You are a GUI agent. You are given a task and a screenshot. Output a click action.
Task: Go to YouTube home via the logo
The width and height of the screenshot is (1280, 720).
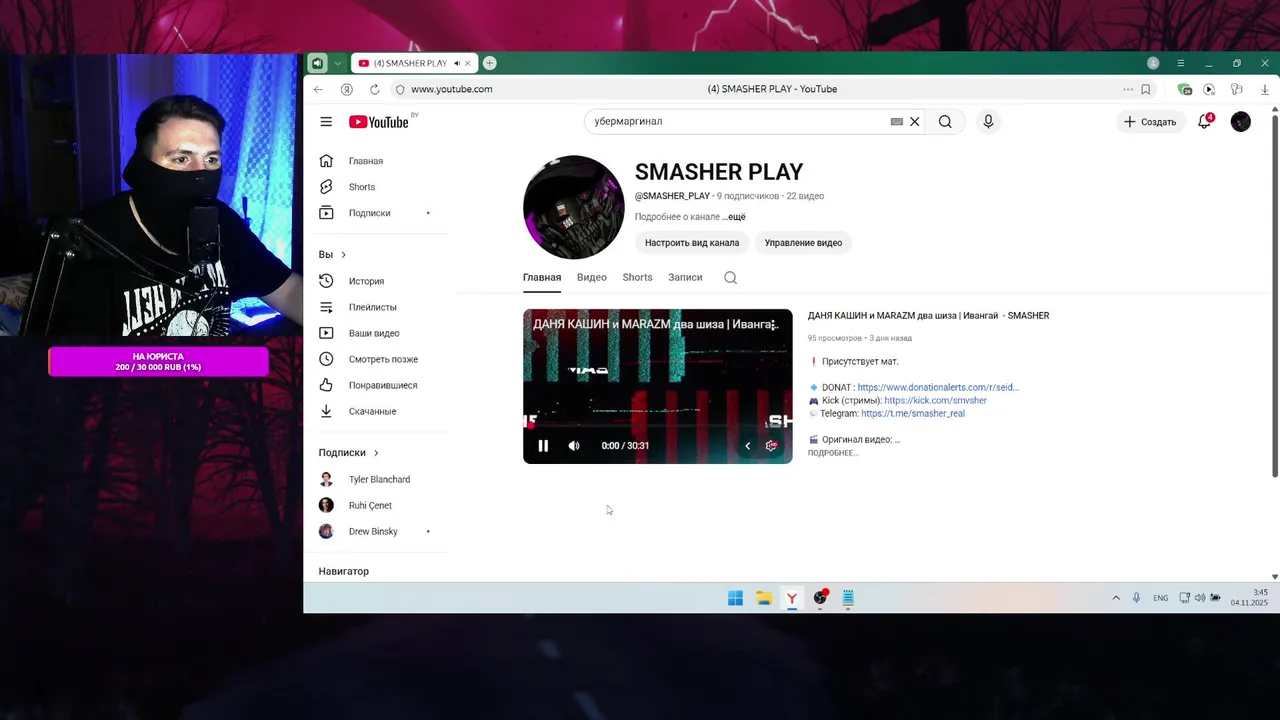pos(379,122)
